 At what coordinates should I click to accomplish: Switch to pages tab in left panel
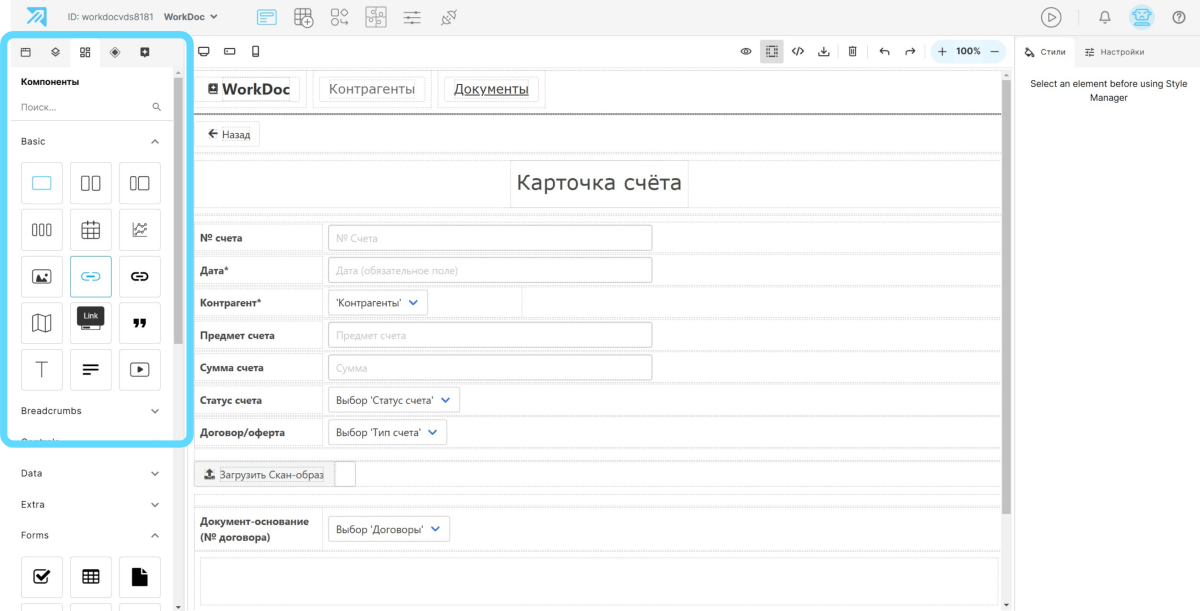(26, 52)
